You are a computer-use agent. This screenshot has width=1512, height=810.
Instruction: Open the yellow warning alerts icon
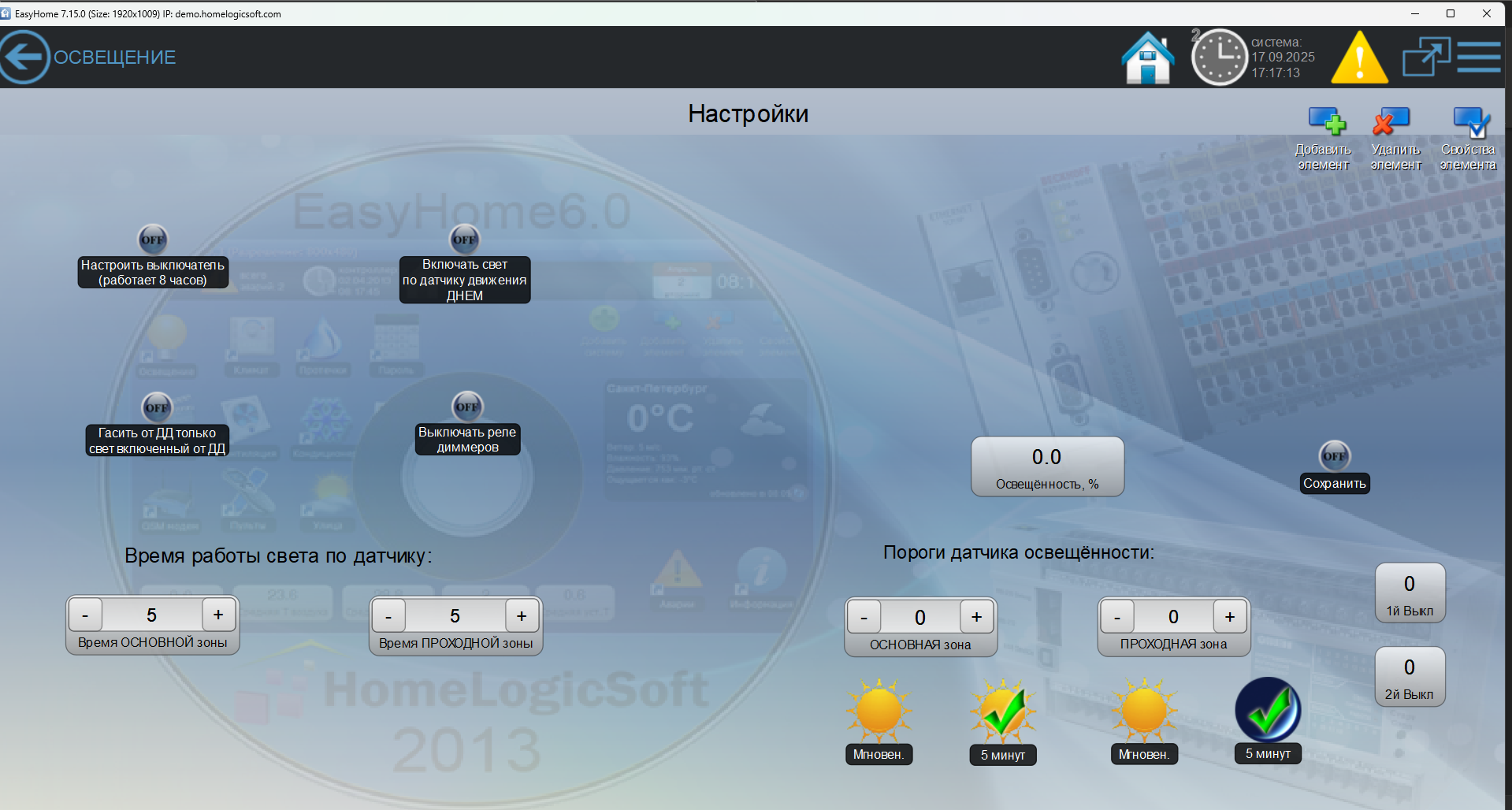coord(1359,58)
